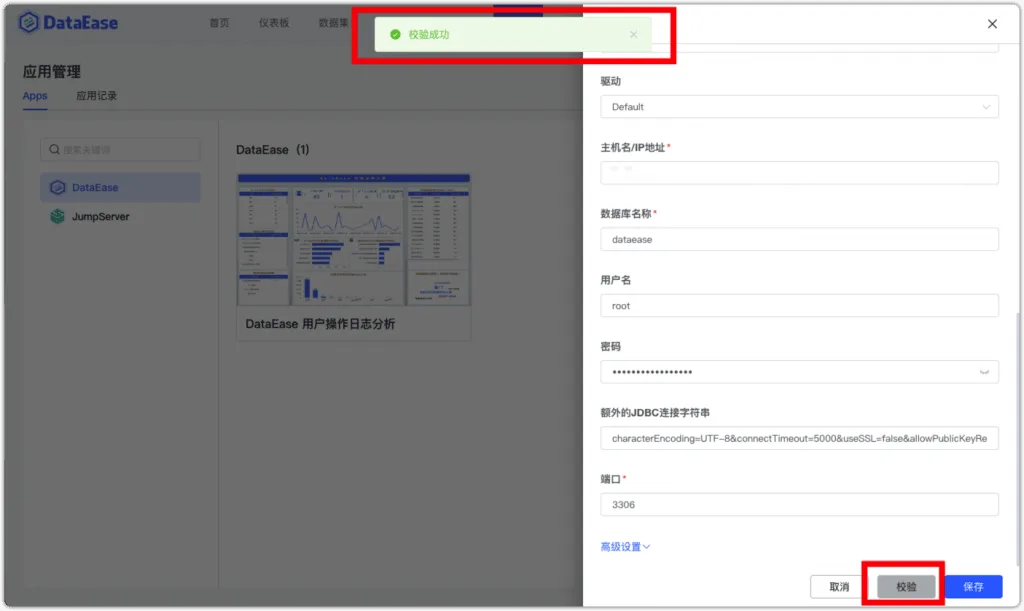Screen dimensions: 1024x611
Task: Click the DataEase logo icon in header
Action: [29, 22]
